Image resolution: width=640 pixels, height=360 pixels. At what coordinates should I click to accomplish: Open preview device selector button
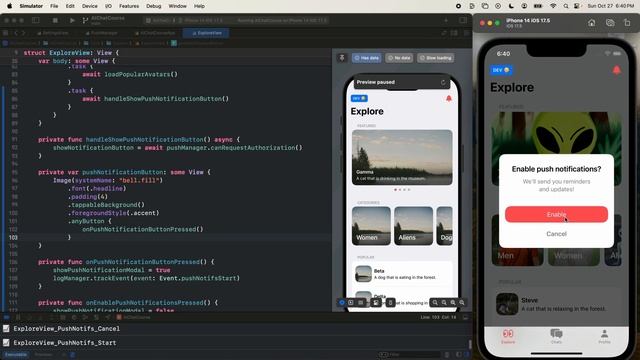pos(391,302)
